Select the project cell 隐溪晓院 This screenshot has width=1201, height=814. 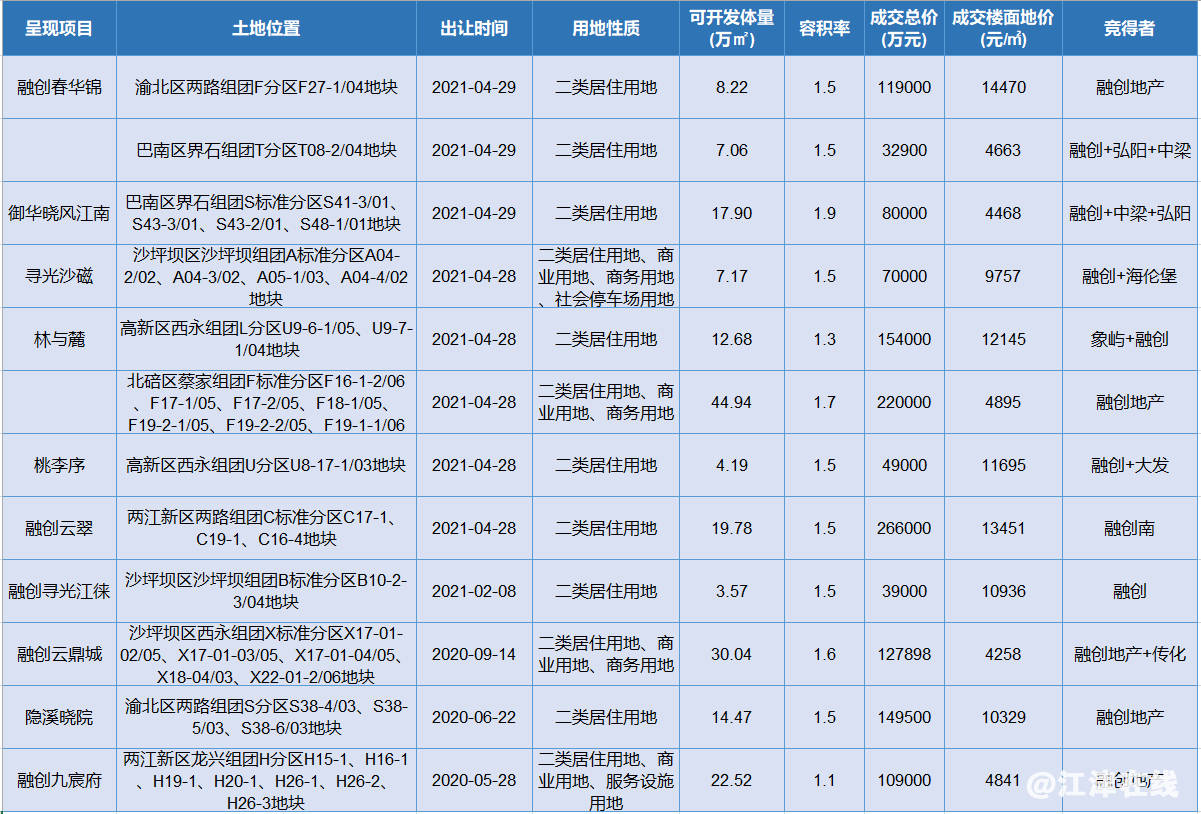(59, 717)
